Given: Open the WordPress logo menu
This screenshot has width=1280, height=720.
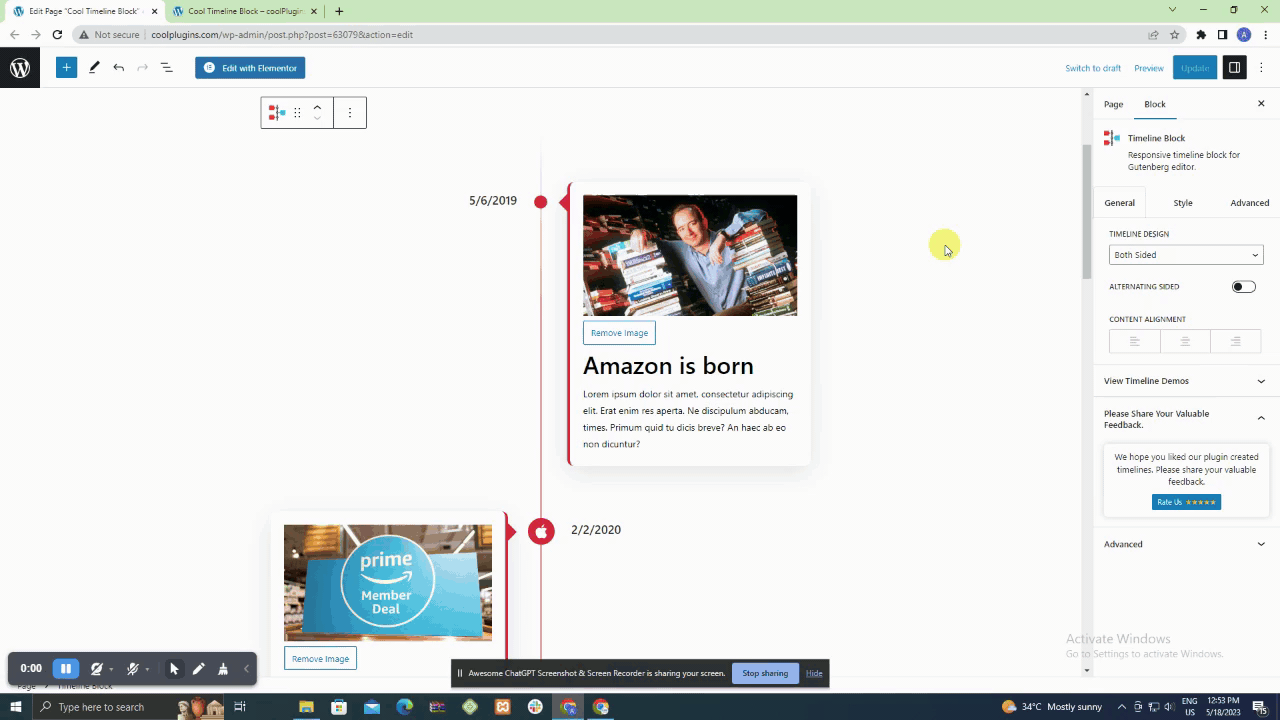Looking at the screenshot, I should point(20,68).
